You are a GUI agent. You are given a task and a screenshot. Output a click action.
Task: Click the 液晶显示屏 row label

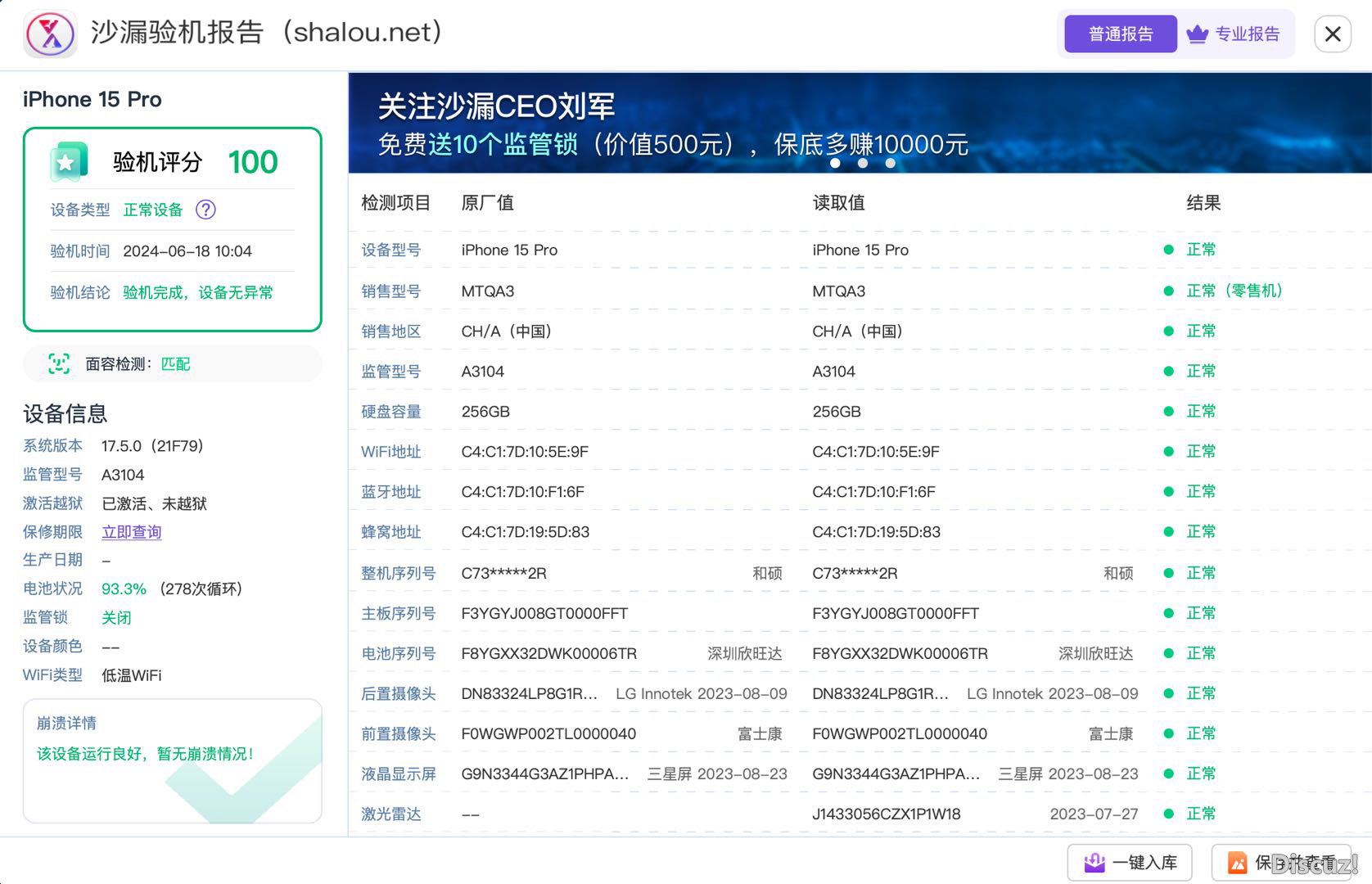point(399,774)
